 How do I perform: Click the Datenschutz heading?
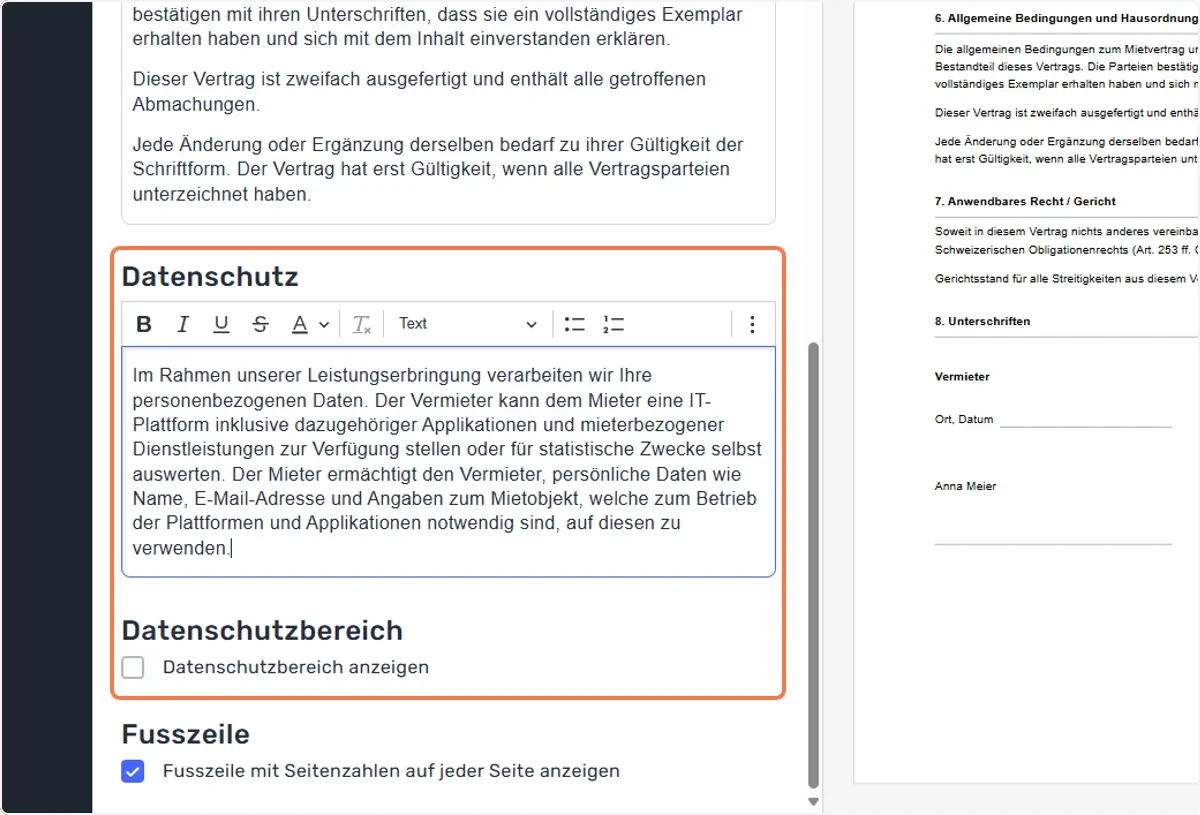point(210,277)
